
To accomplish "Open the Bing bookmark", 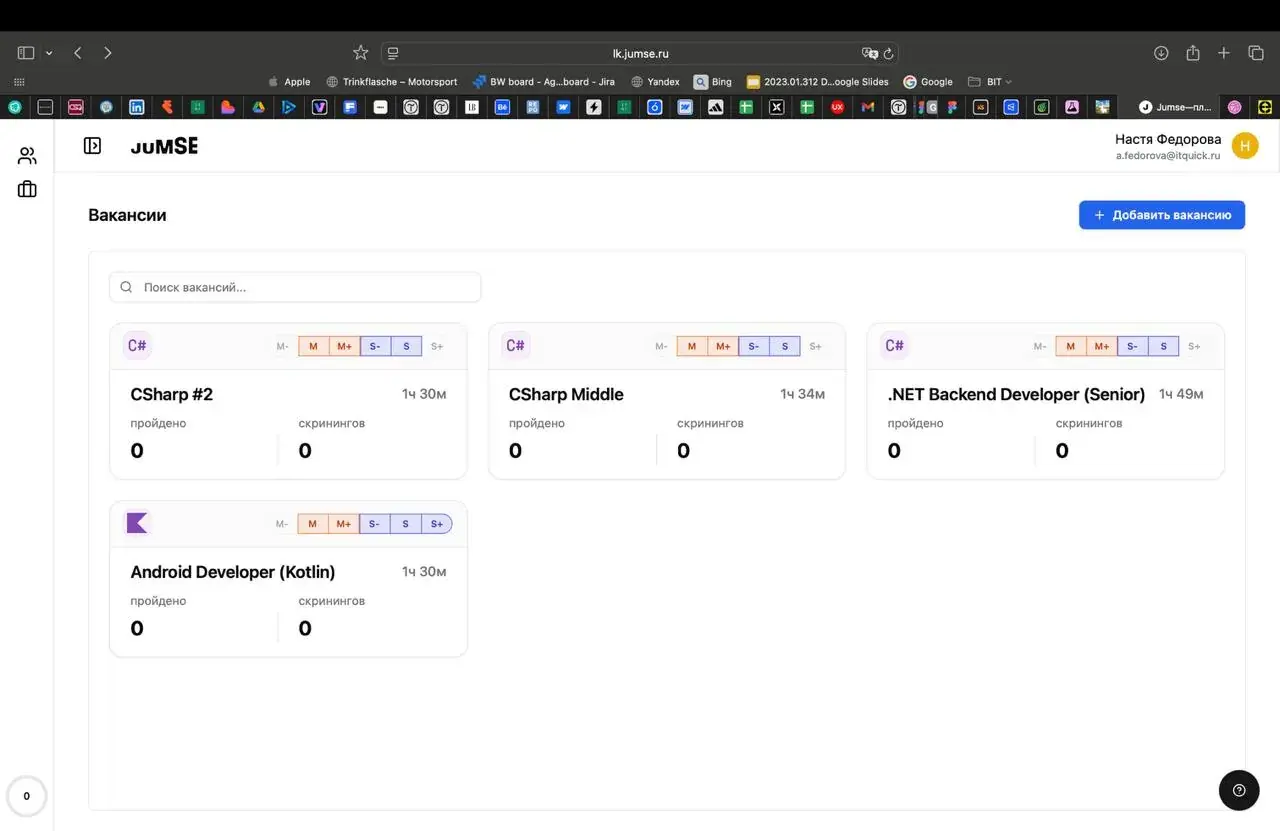I will click(x=713, y=82).
